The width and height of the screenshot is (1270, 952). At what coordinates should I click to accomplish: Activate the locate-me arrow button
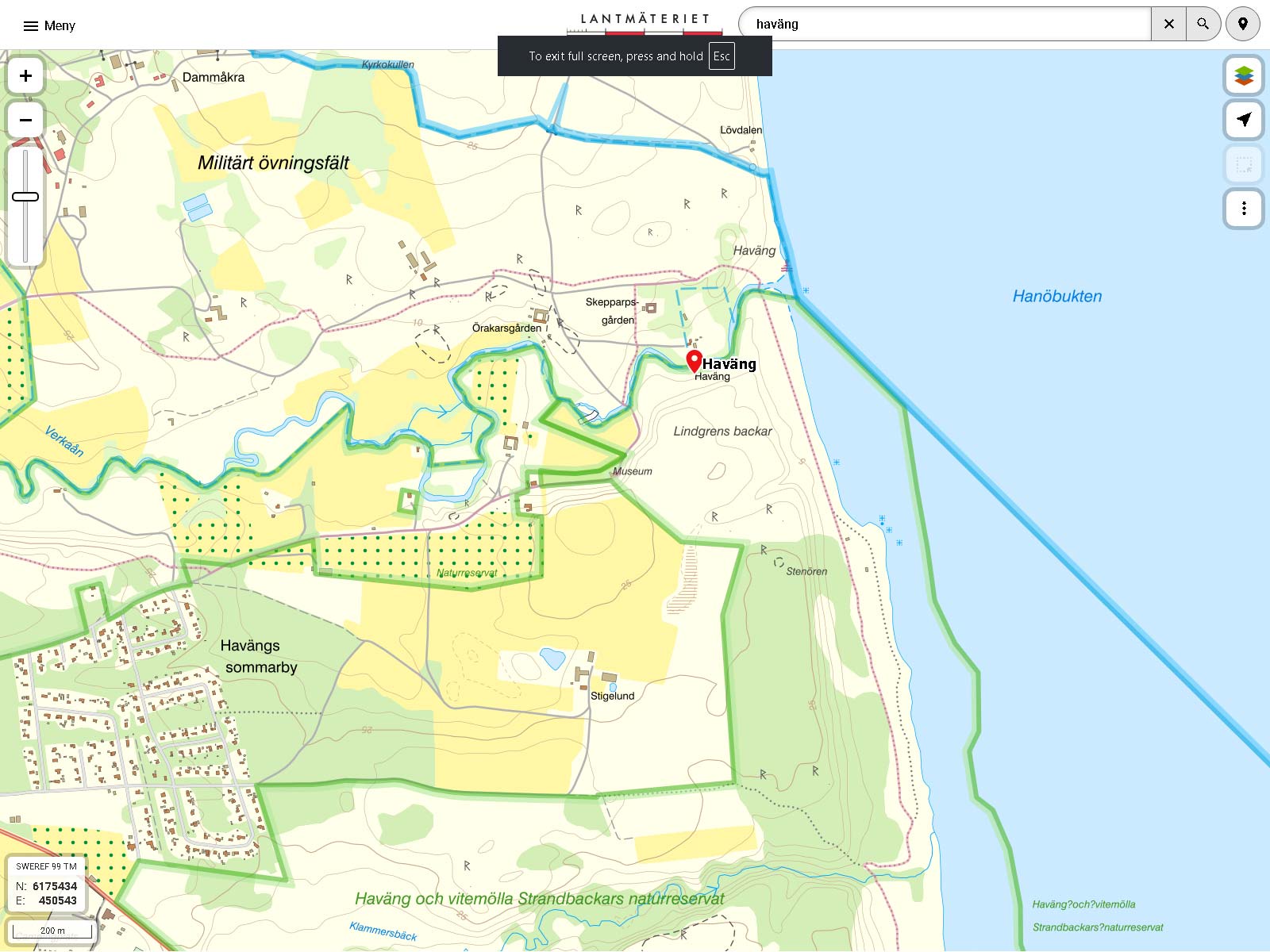click(x=1243, y=120)
